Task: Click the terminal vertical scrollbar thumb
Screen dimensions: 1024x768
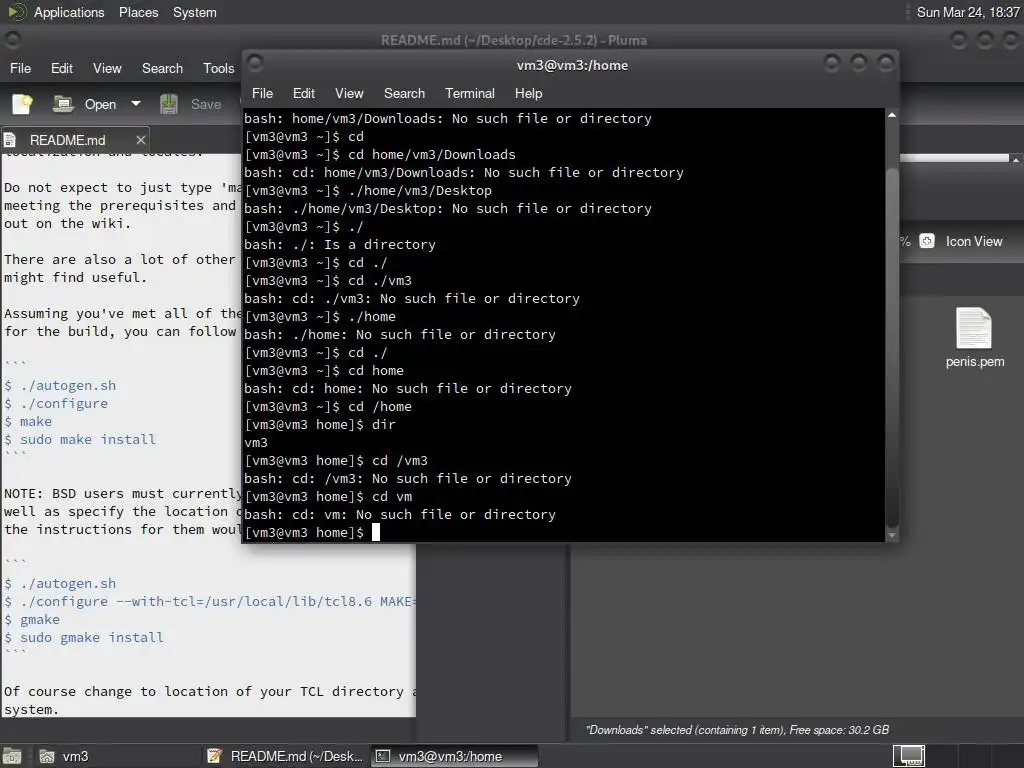Action: 891,346
